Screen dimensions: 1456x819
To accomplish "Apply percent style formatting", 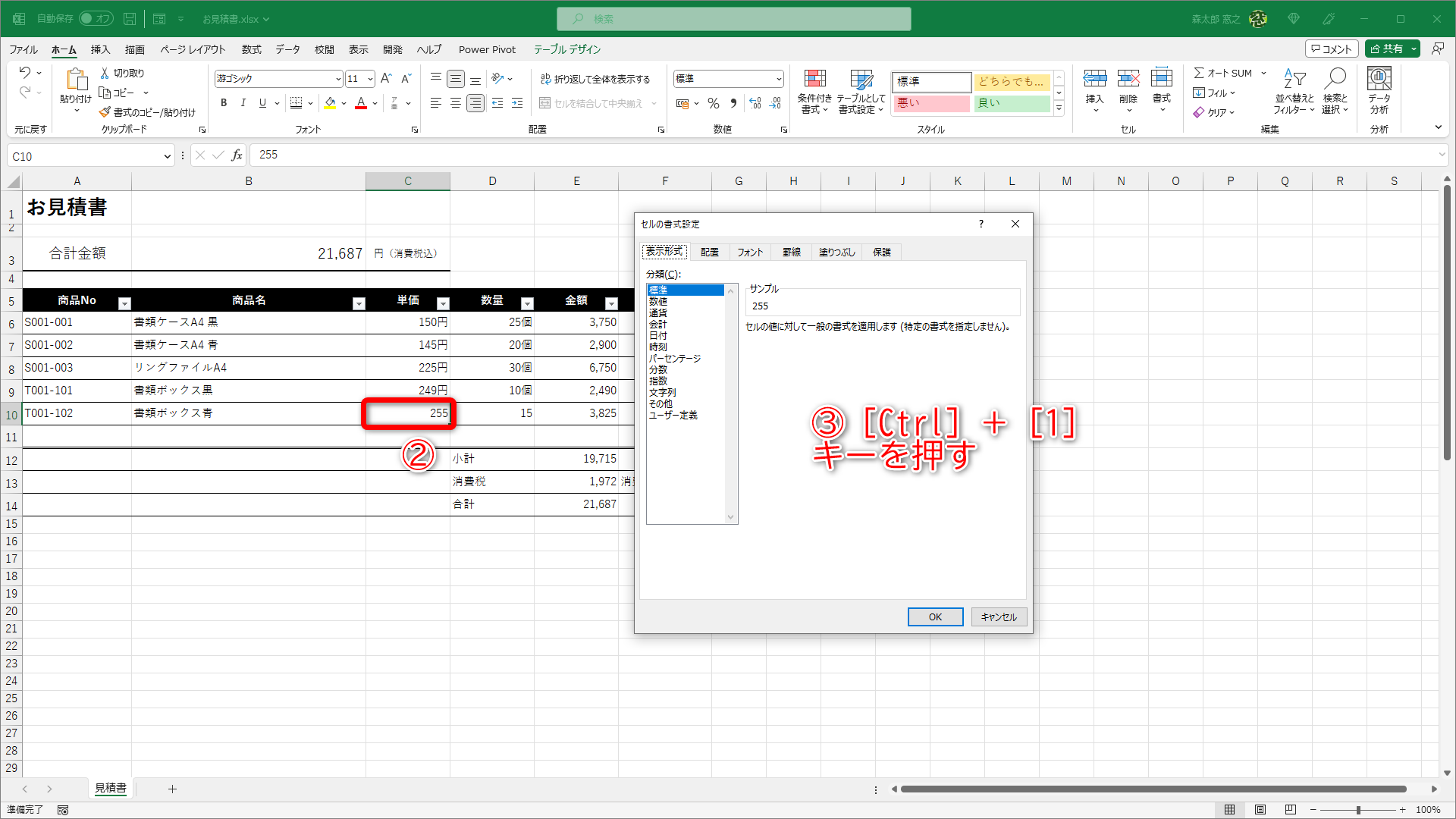I will point(713,103).
